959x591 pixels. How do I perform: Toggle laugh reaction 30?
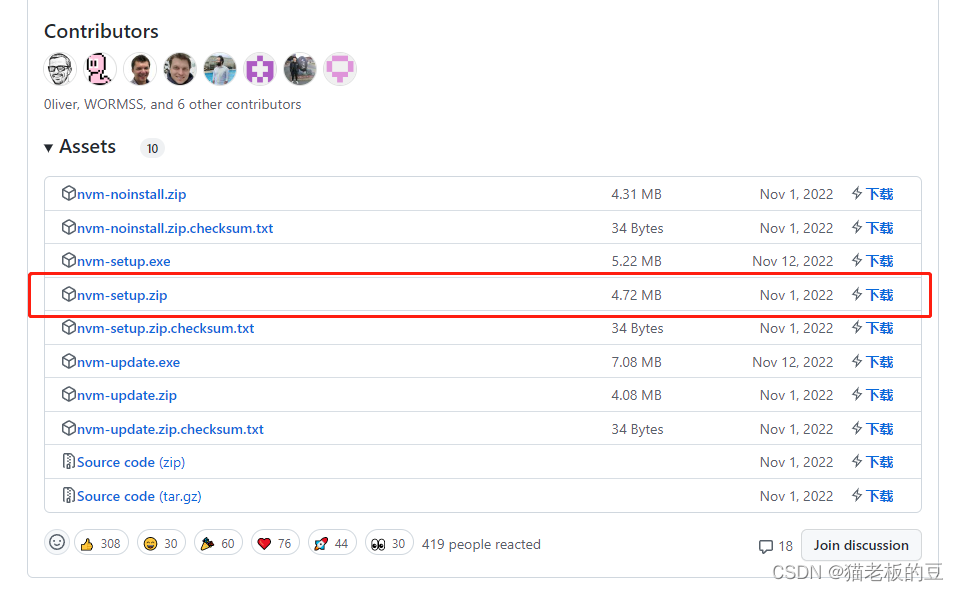pyautogui.click(x=161, y=543)
